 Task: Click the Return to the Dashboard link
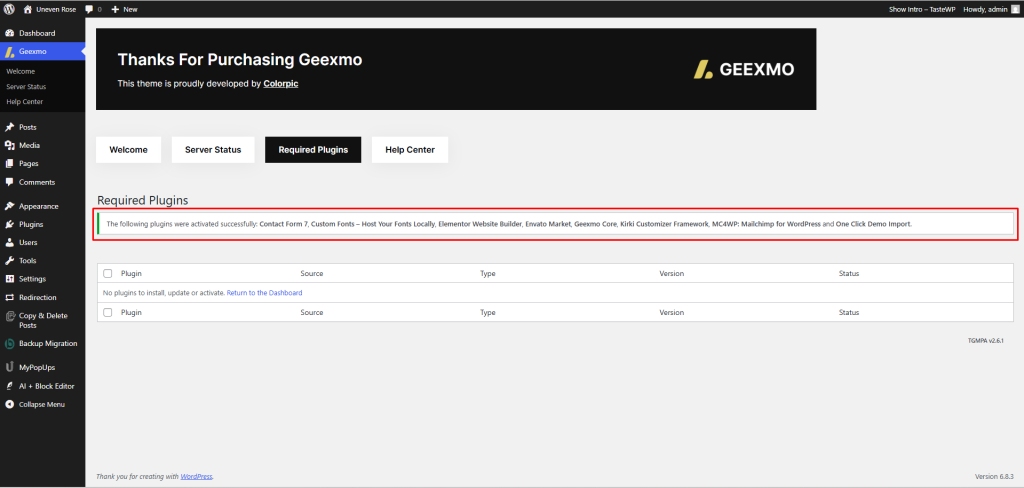(x=264, y=293)
